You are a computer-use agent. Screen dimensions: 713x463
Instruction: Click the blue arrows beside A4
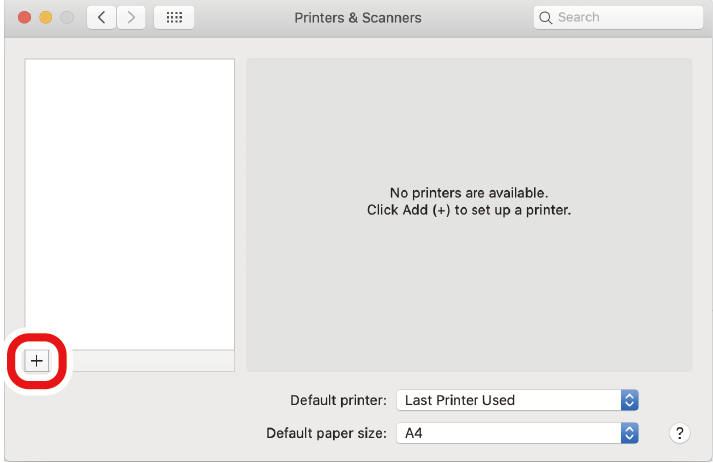tap(629, 434)
